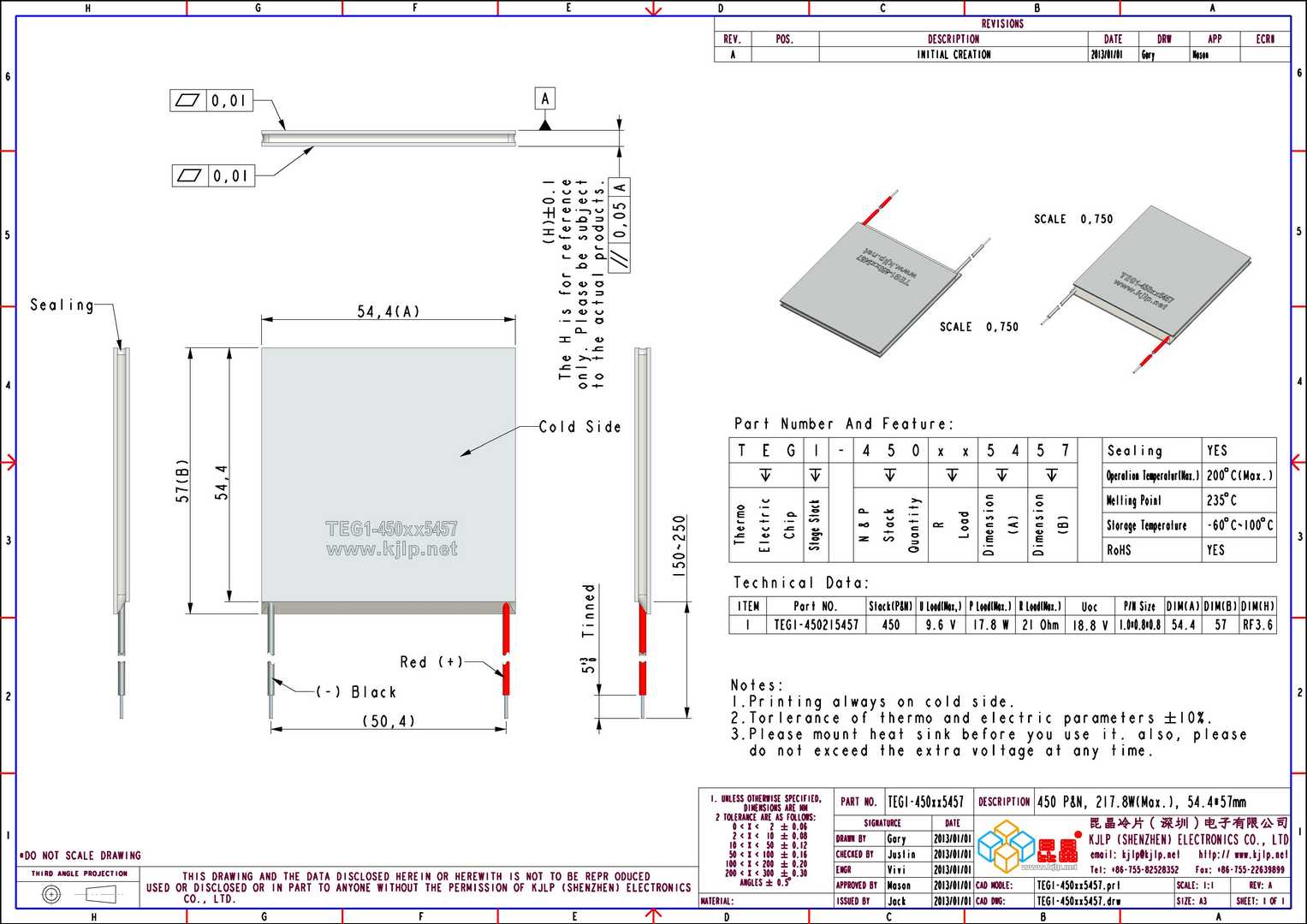The width and height of the screenshot is (1307, 924).
Task: Click the arrow above Dimension (A) column
Action: 1001,474
